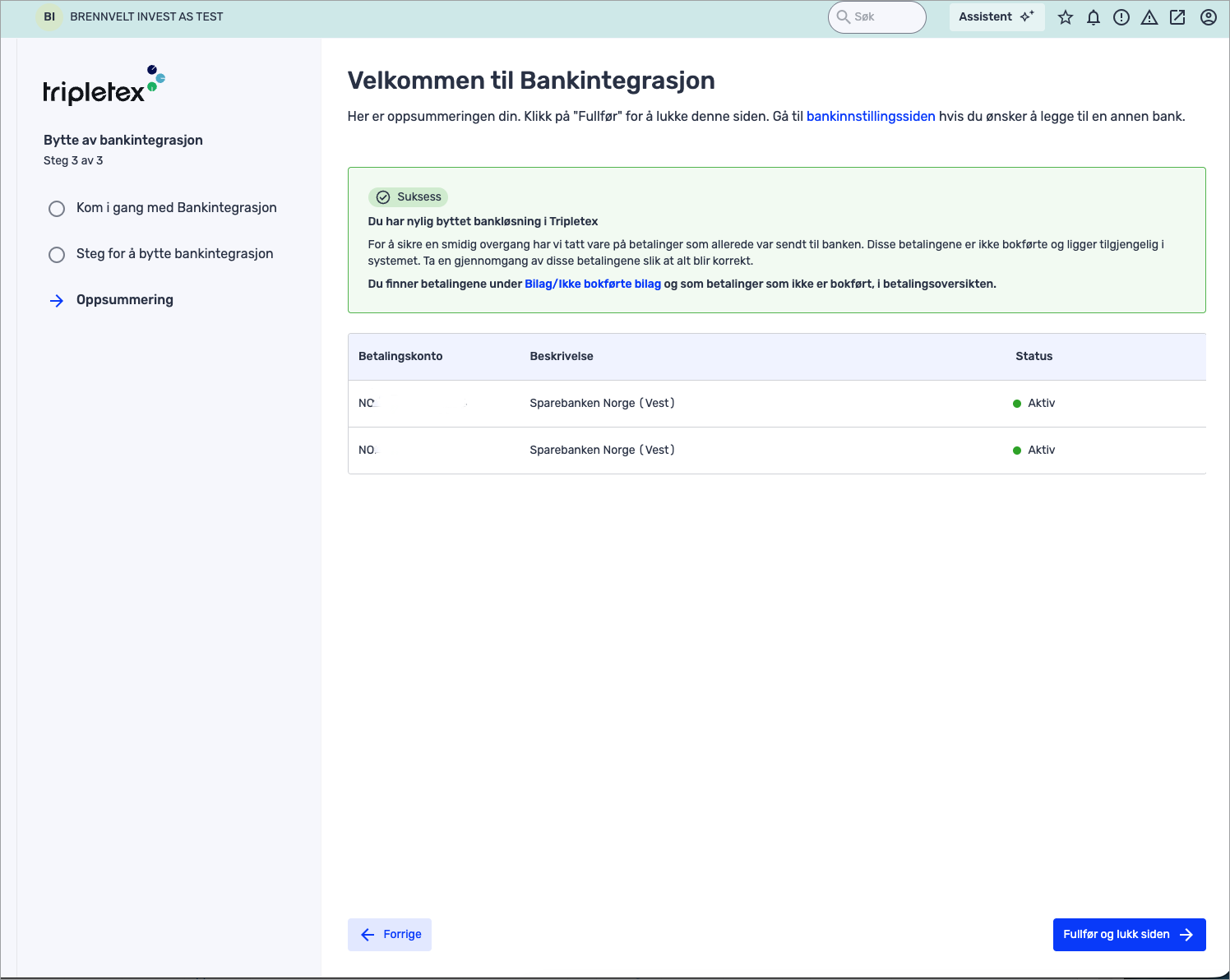Open the external link icon
The image size is (1230, 980).
[x=1177, y=16]
